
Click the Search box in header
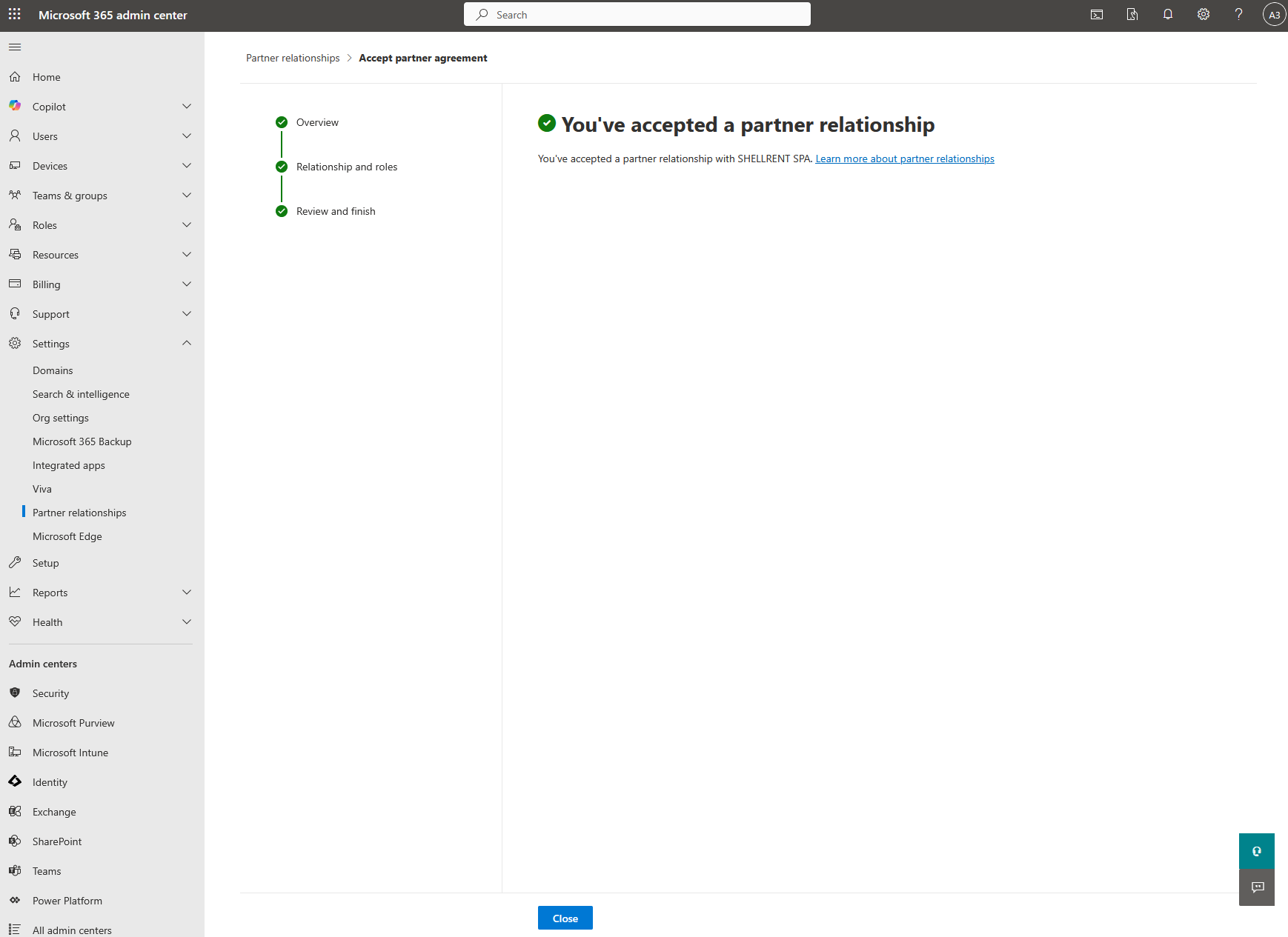637,15
